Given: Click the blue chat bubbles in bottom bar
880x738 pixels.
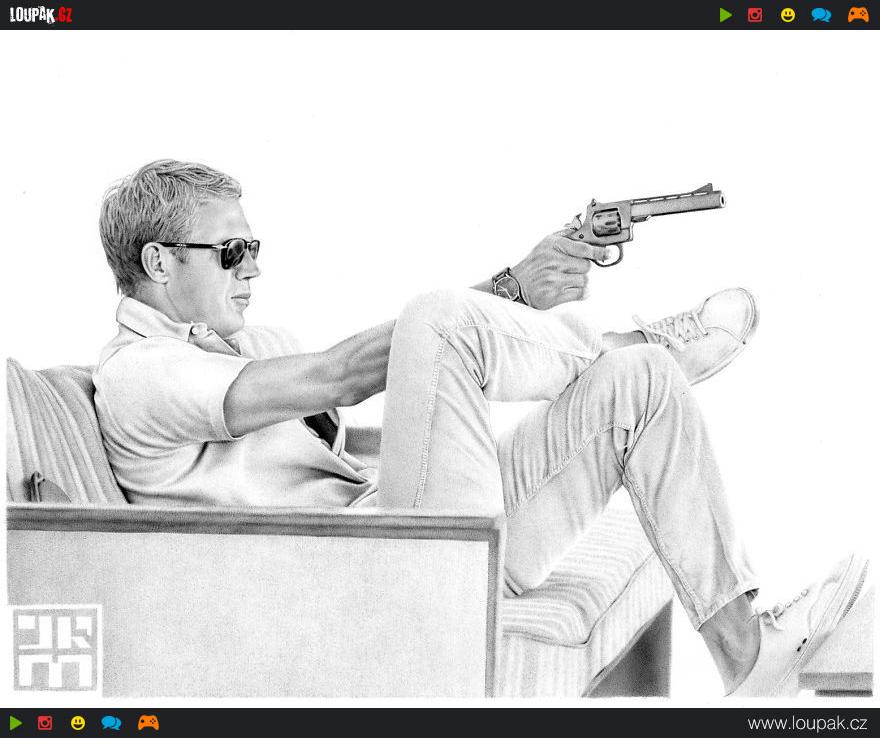Looking at the screenshot, I should coord(111,723).
